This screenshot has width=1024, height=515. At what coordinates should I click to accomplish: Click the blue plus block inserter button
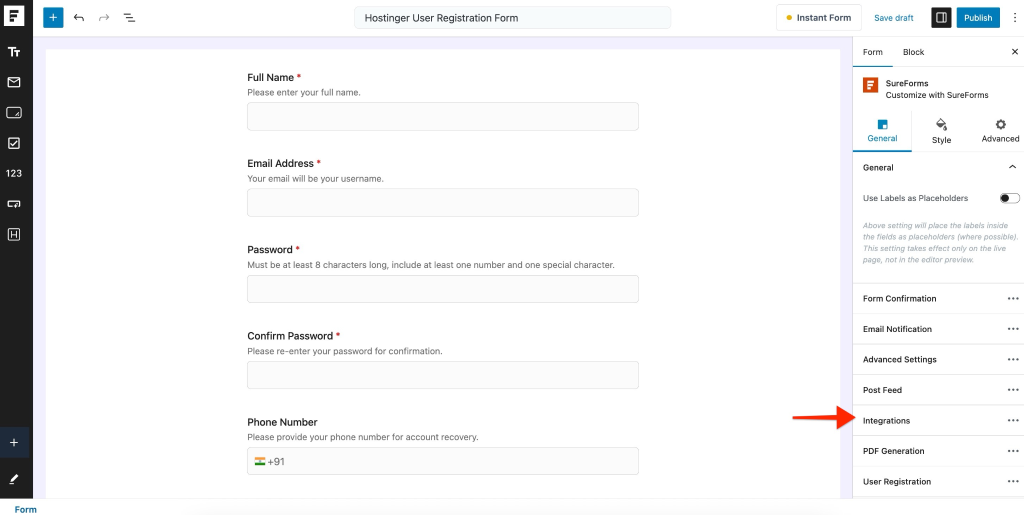coord(53,18)
